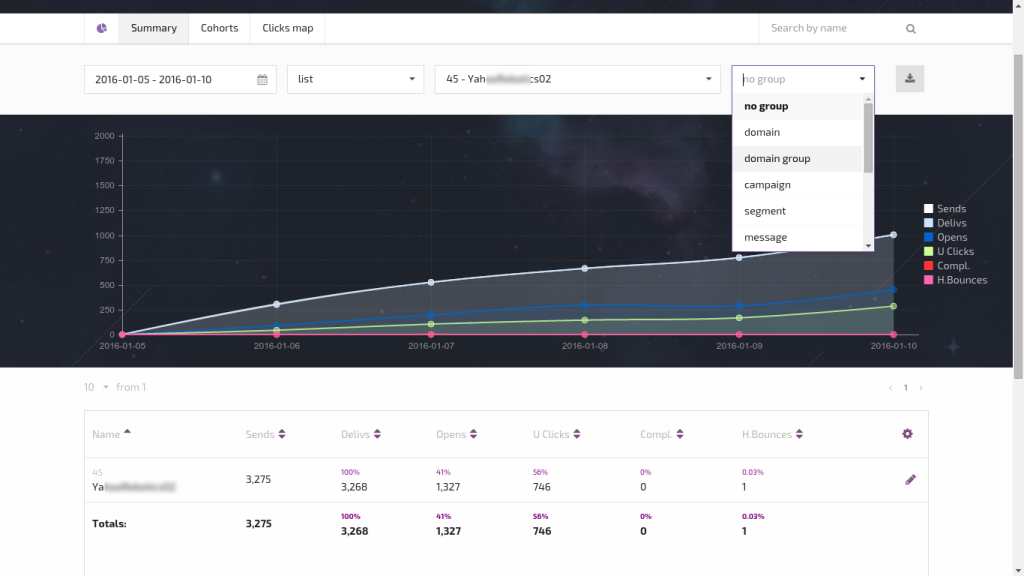Select domain group from the list
This screenshot has width=1024, height=576.
tap(798, 159)
